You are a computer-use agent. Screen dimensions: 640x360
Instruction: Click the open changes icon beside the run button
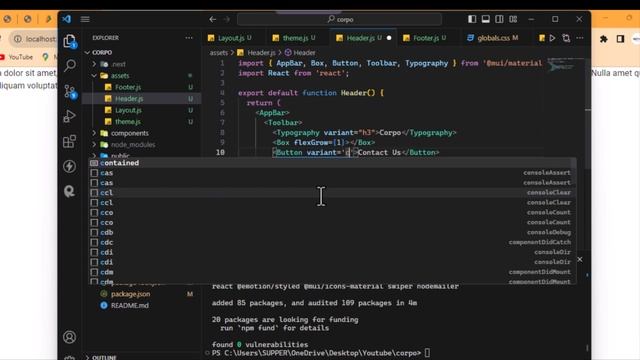click(x=566, y=38)
